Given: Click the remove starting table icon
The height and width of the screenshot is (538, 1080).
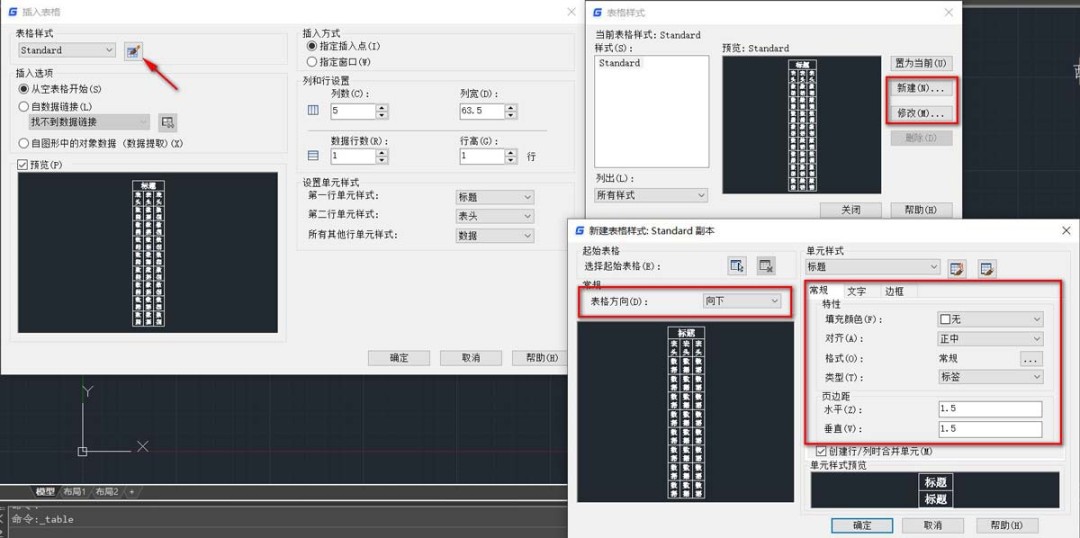Looking at the screenshot, I should [x=765, y=266].
